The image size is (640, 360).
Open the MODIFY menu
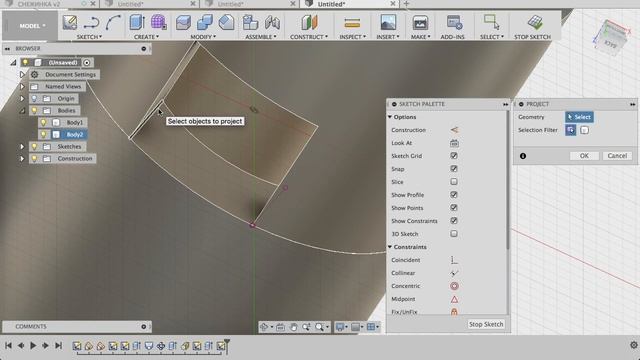(203, 37)
